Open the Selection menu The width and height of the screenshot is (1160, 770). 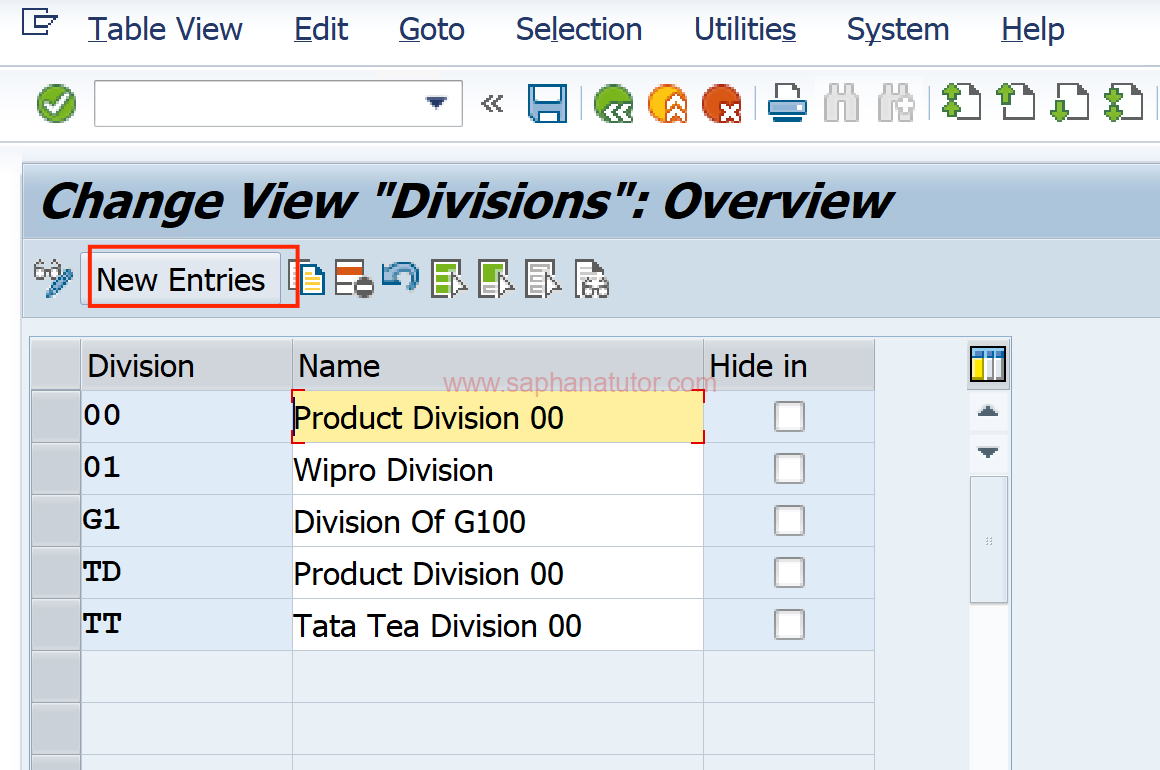pos(579,30)
